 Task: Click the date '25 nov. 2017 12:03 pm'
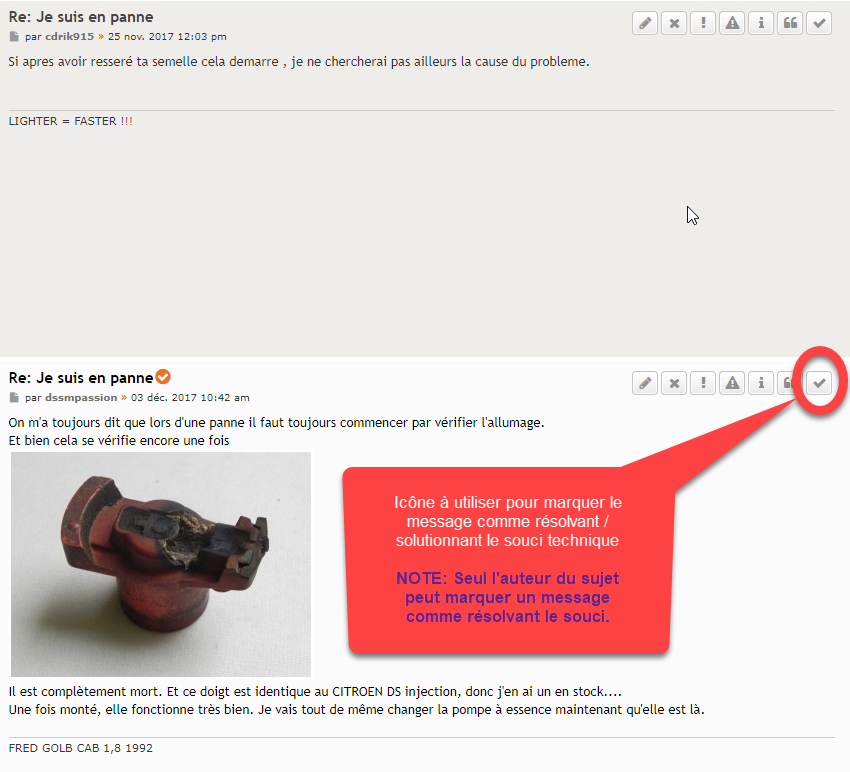point(167,37)
